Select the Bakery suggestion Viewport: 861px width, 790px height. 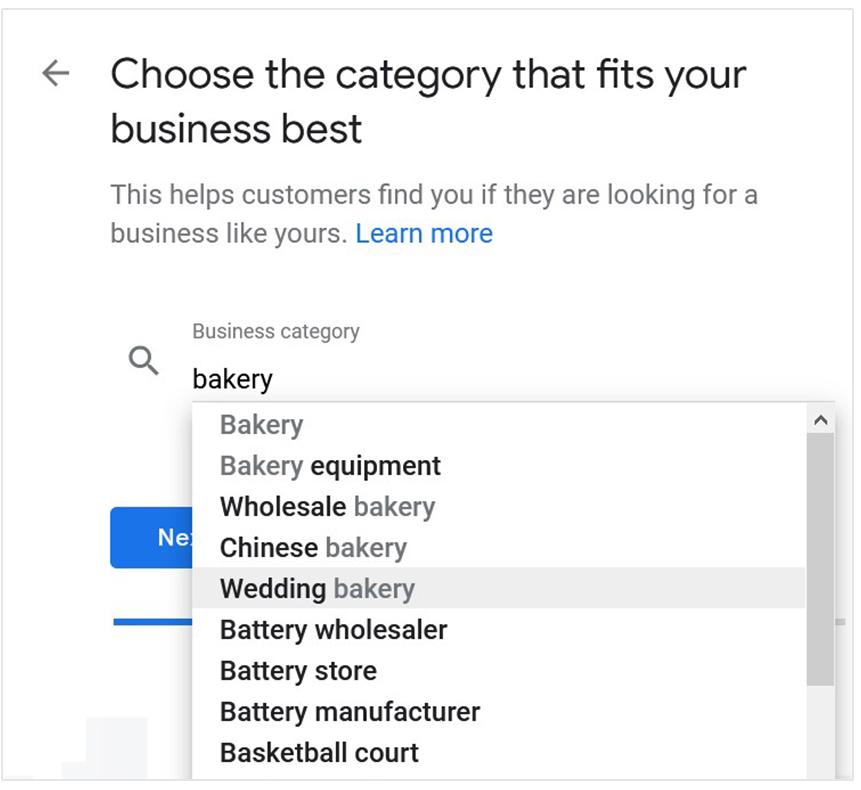[x=499, y=425]
